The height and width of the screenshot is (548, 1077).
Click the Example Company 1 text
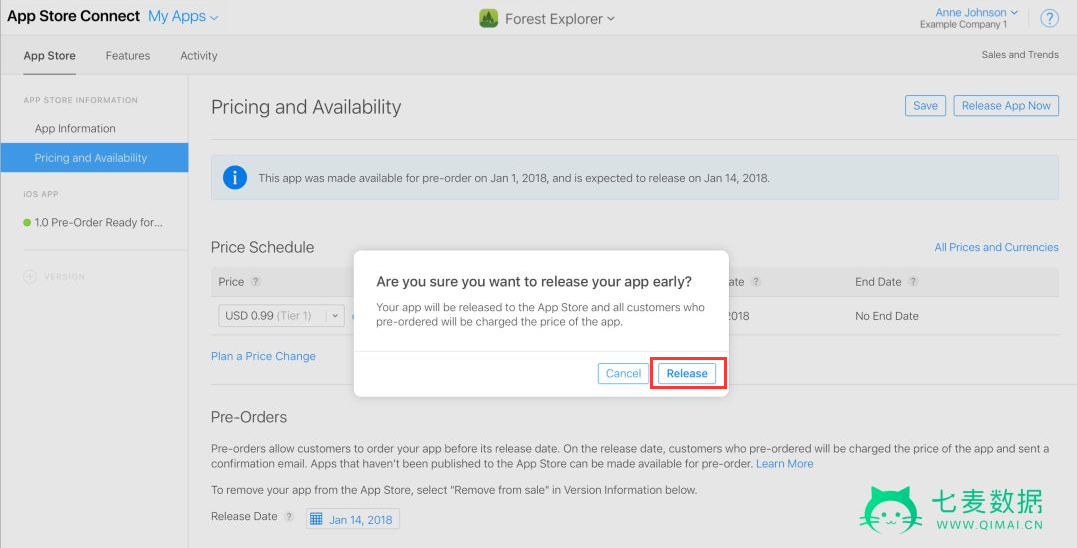[963, 25]
